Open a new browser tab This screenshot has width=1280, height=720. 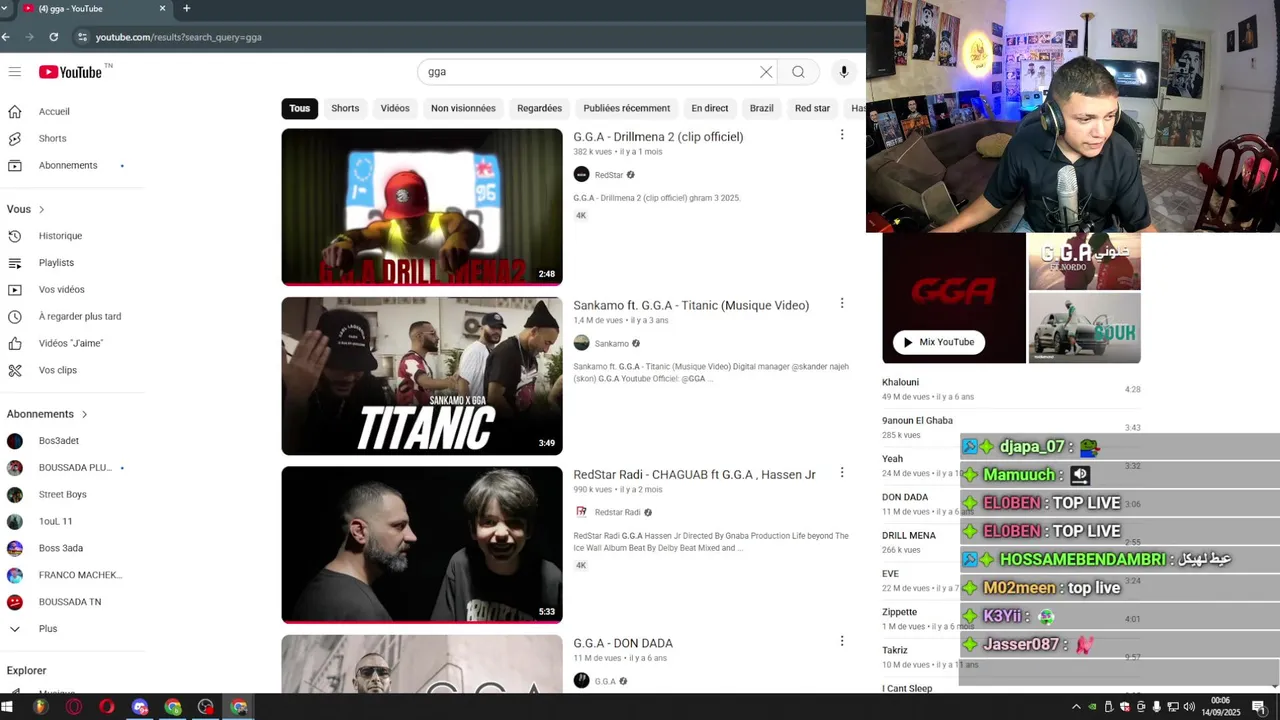pos(186,9)
